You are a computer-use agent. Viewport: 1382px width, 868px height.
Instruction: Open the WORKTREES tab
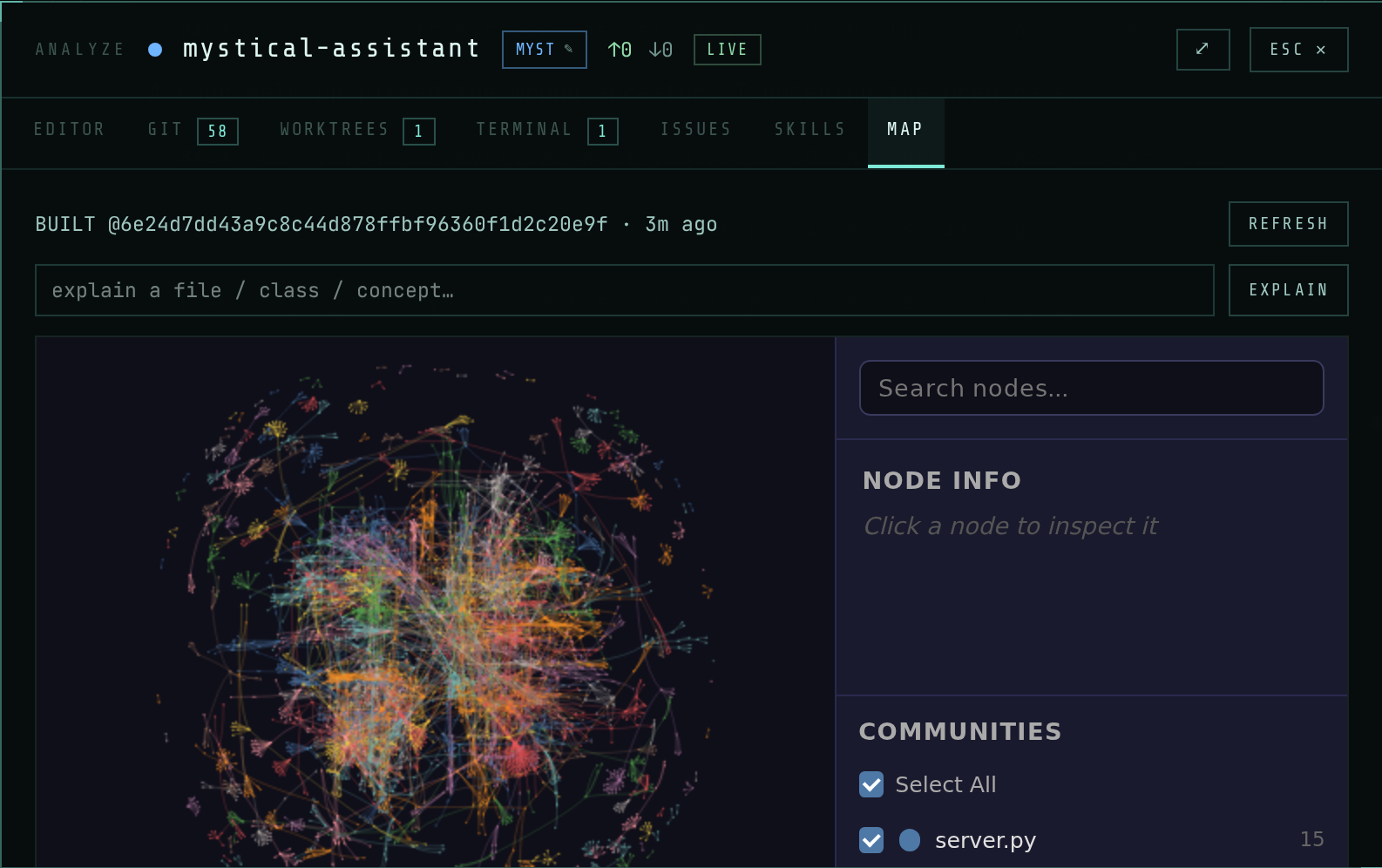click(357, 130)
